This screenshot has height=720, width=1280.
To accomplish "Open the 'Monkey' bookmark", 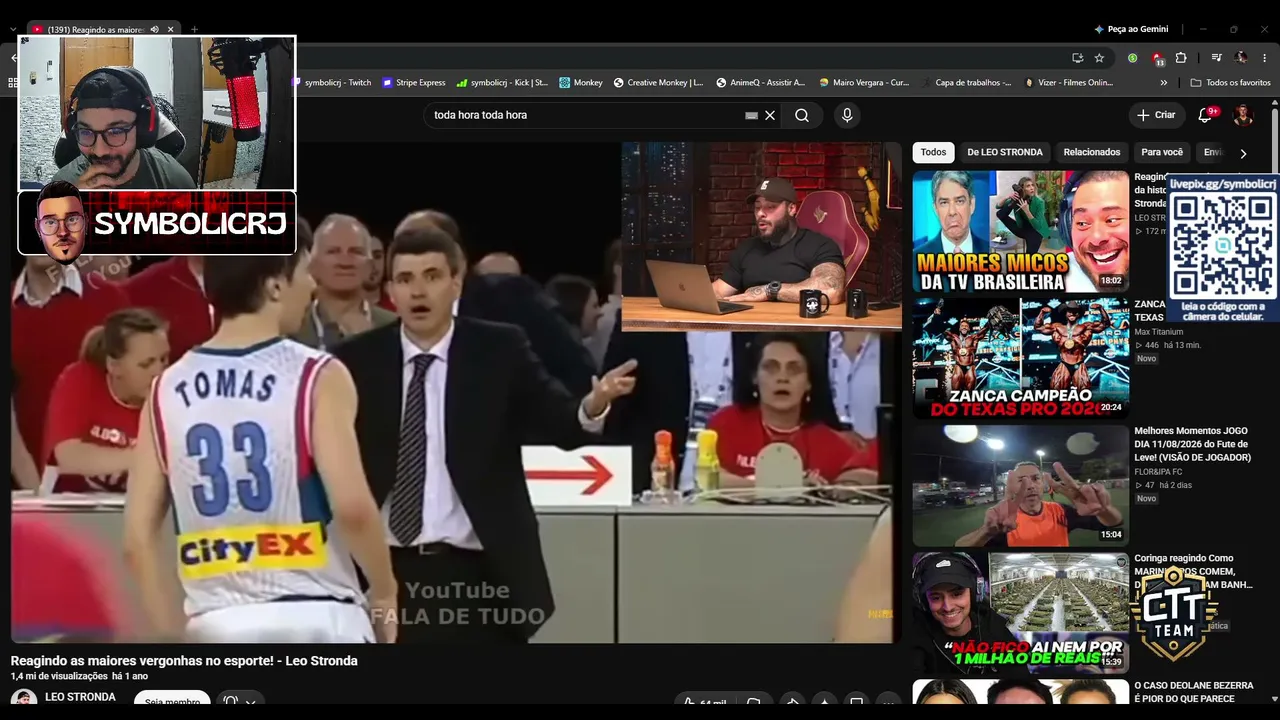I will pos(581,83).
